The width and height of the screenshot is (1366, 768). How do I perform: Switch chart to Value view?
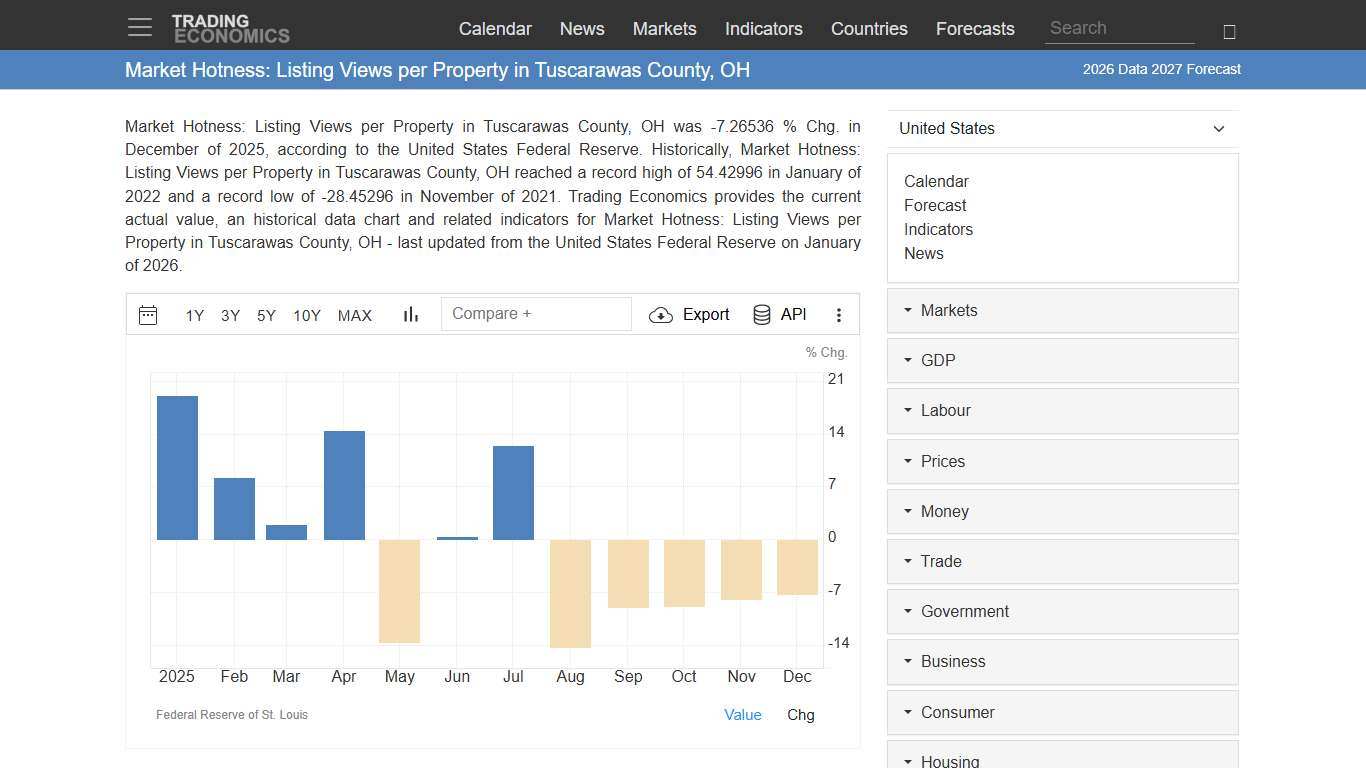tap(743, 715)
